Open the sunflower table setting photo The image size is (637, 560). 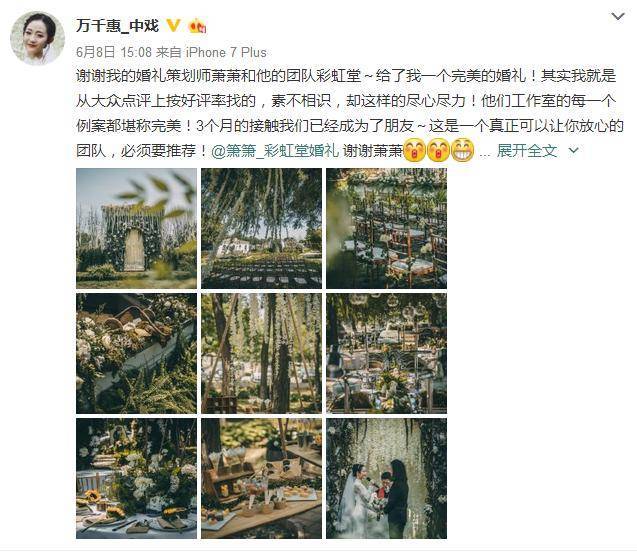136,478
